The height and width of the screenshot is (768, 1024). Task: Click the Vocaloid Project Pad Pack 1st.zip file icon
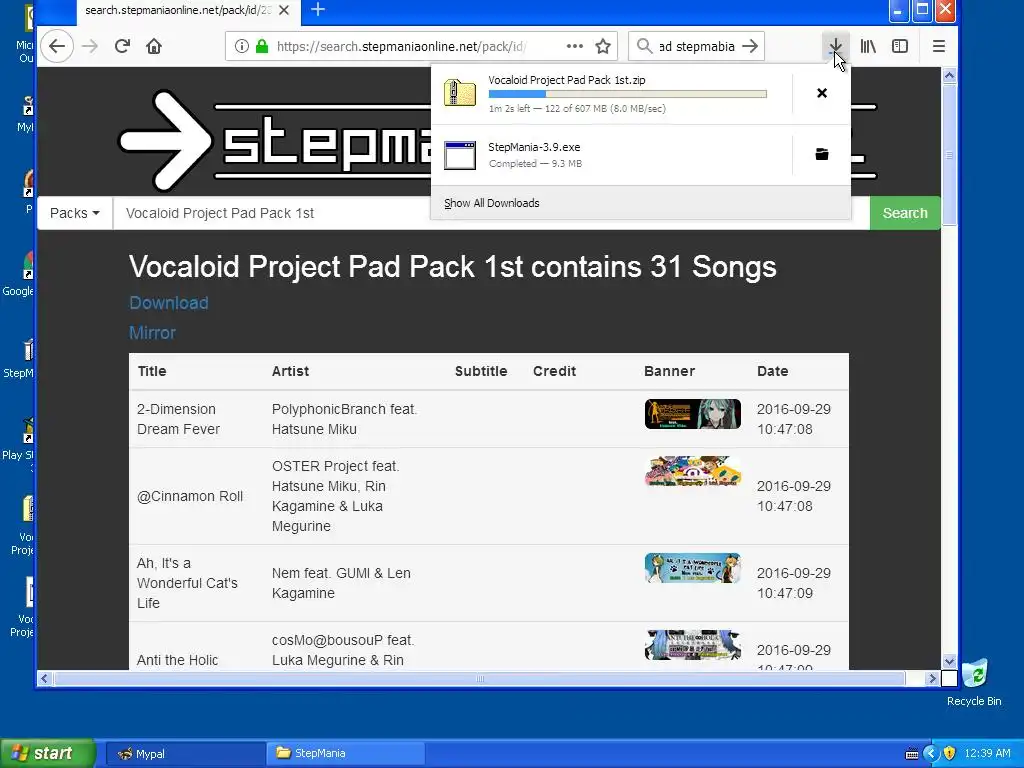[x=460, y=93]
